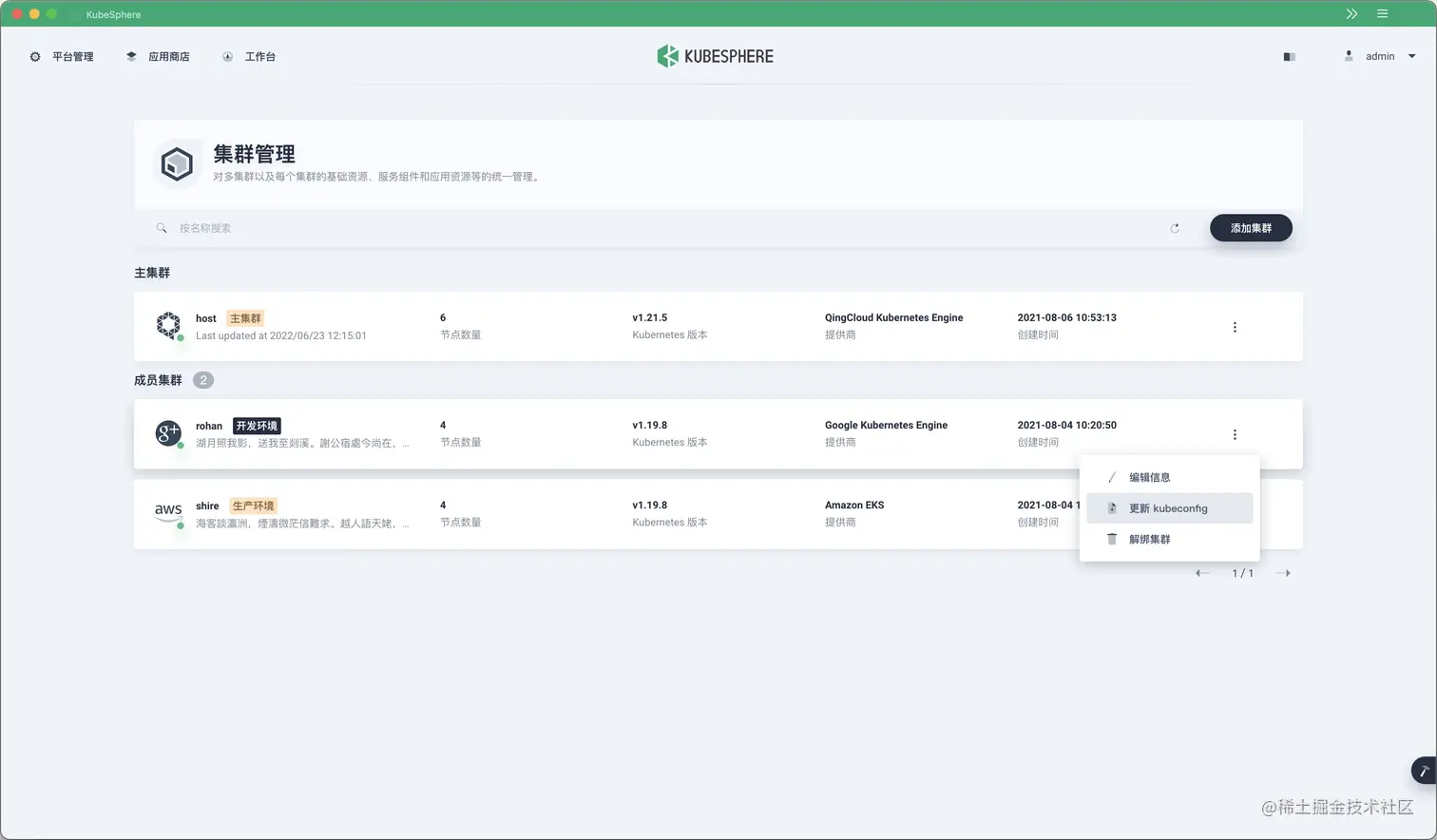This screenshot has height=840, width=1437.
Task: Open the 平台管理 platform menu
Action: coord(62,57)
